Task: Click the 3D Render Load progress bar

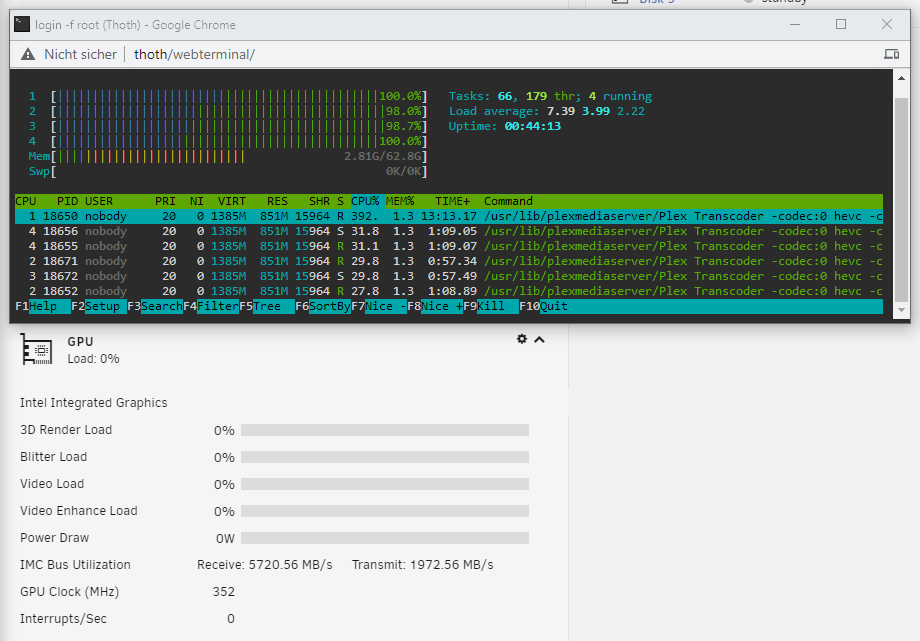Action: click(385, 430)
